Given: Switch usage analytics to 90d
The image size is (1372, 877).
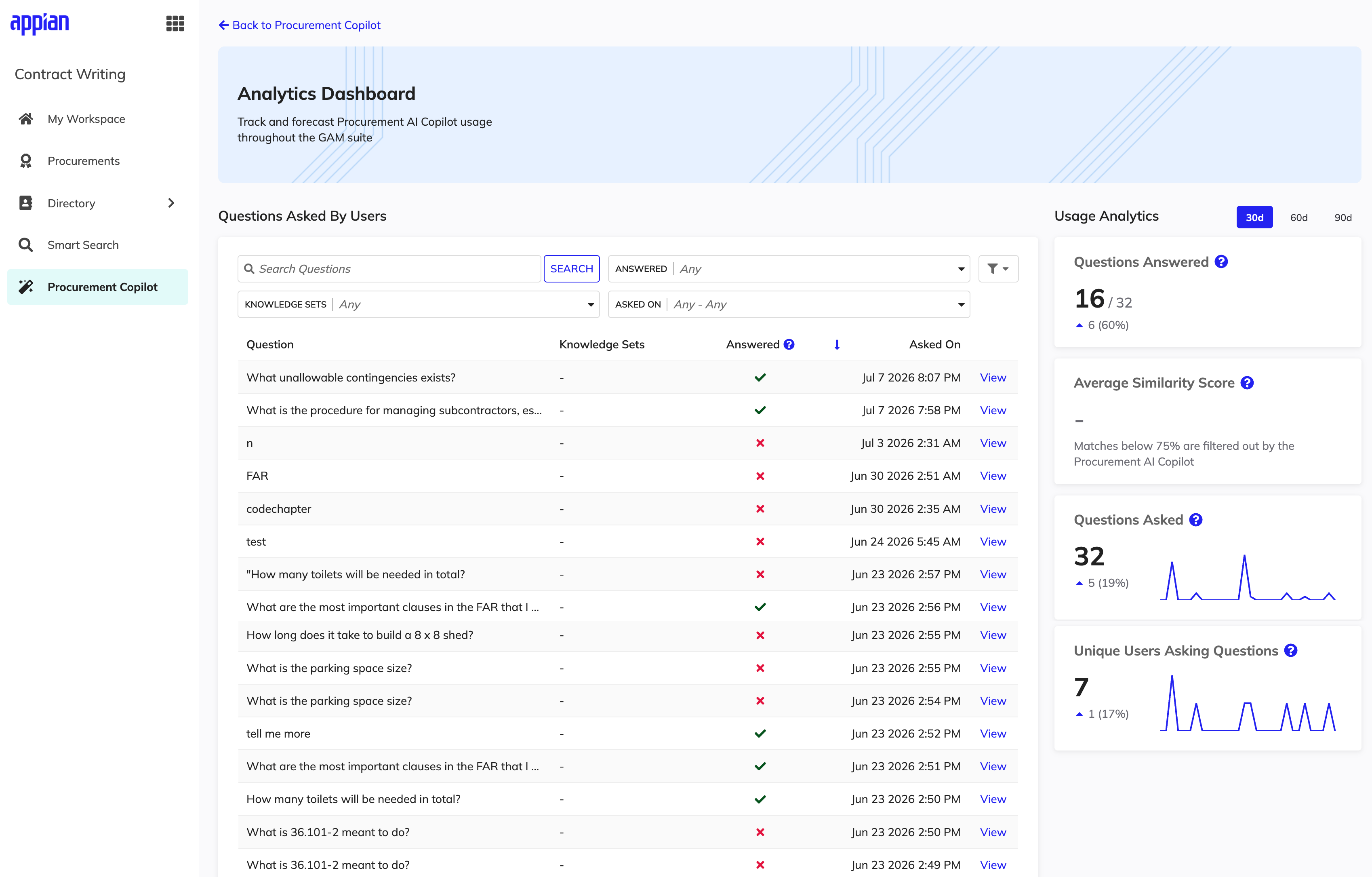Looking at the screenshot, I should 1343,217.
